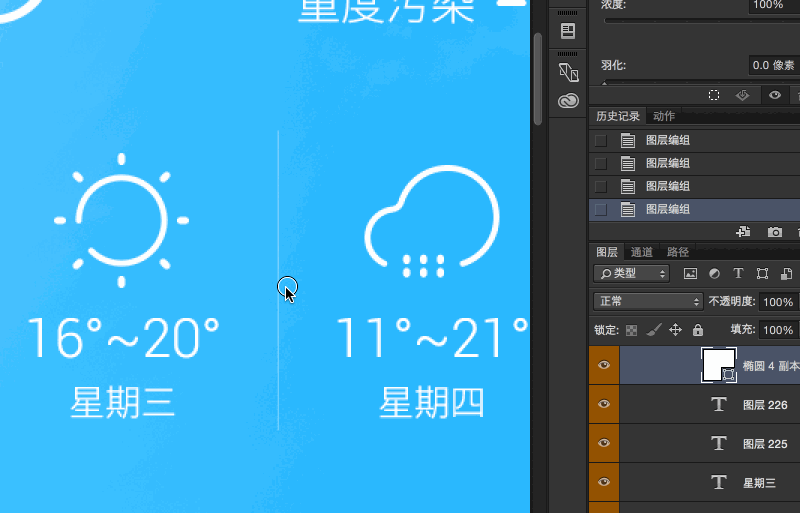Set history brush source for third 图层编组 state
The width and height of the screenshot is (800, 513).
[601, 186]
